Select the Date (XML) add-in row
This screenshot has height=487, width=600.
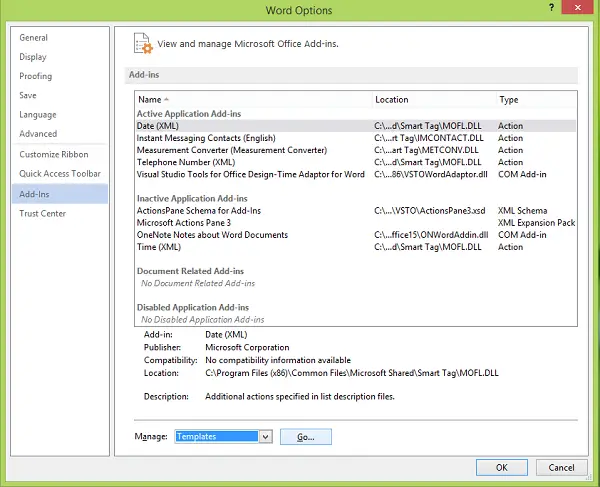pos(356,125)
